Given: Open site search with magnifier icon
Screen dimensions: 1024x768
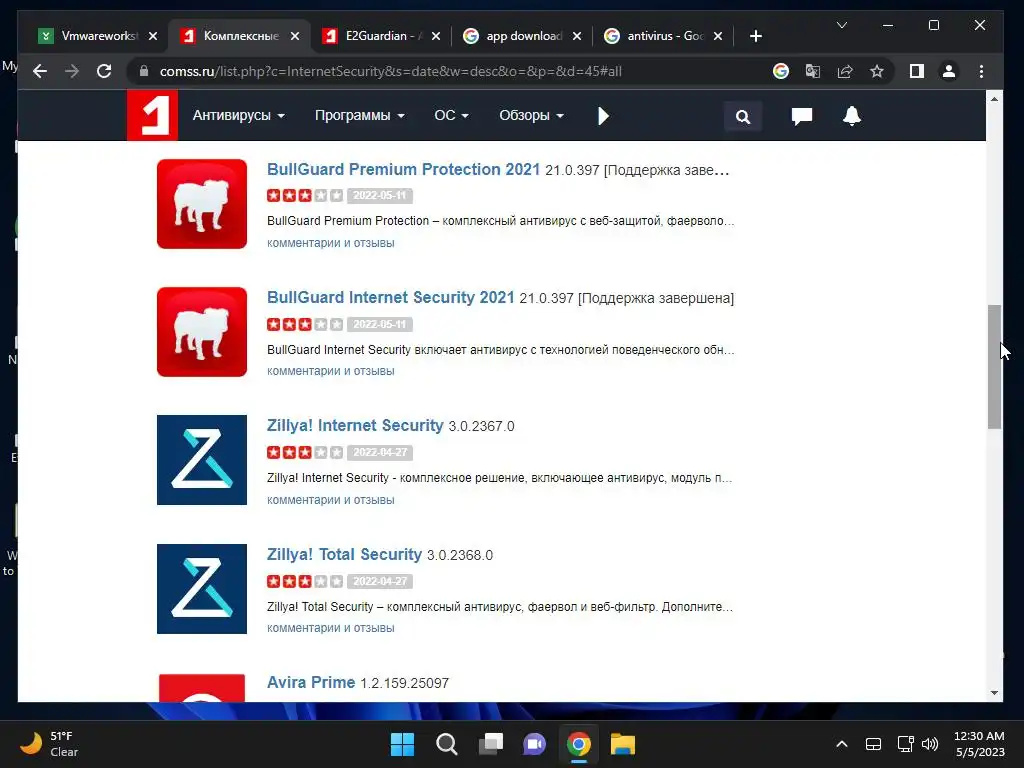Looking at the screenshot, I should click(x=743, y=116).
